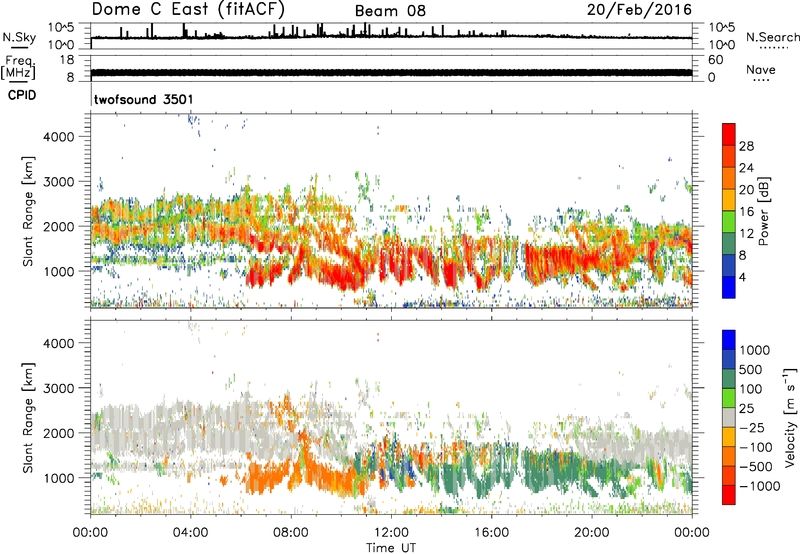Click the 12 label on the Power color bar
Viewport: 800px width, 554px height.
tap(746, 234)
